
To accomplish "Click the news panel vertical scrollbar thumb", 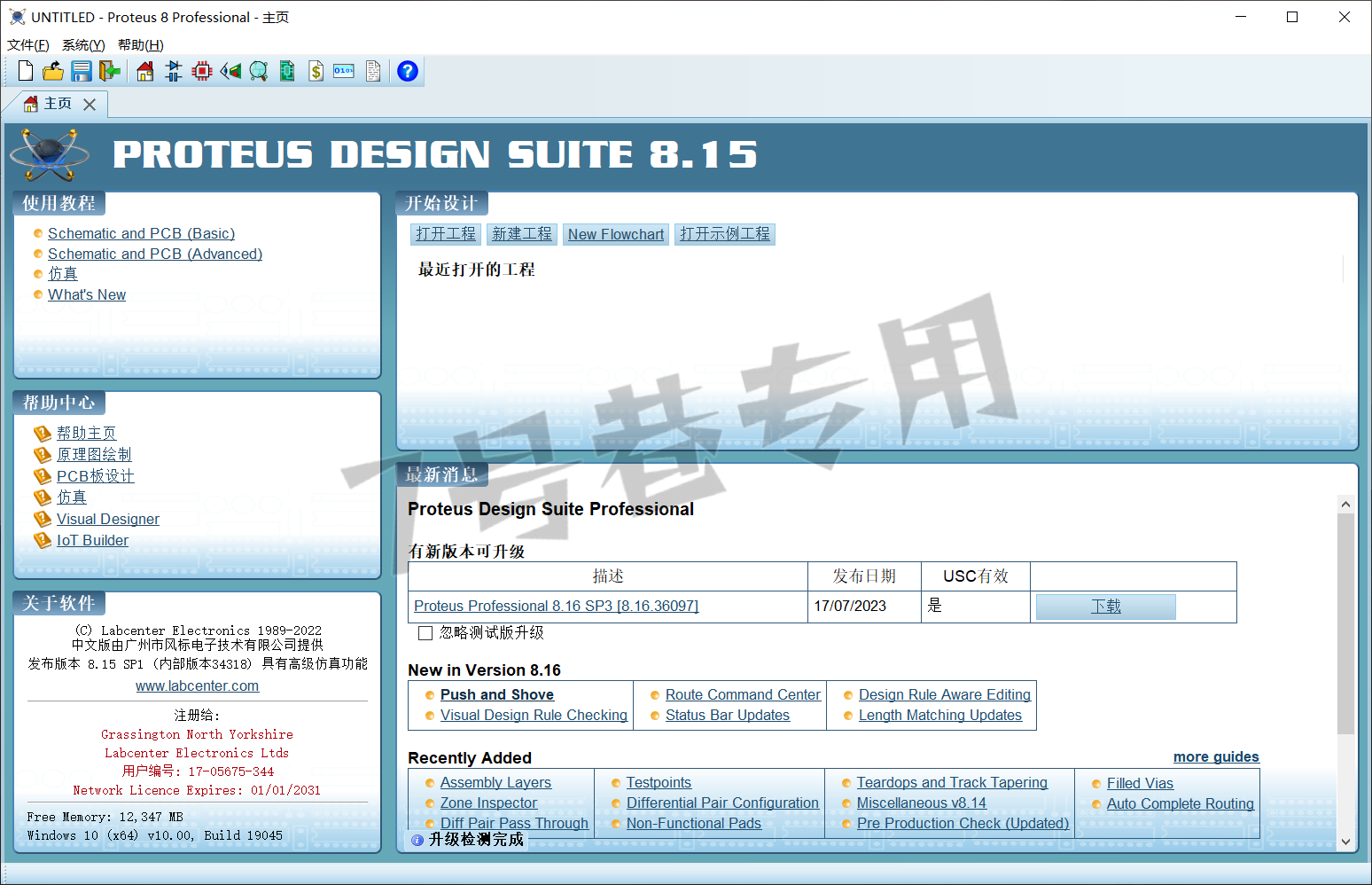I will pos(1345,623).
